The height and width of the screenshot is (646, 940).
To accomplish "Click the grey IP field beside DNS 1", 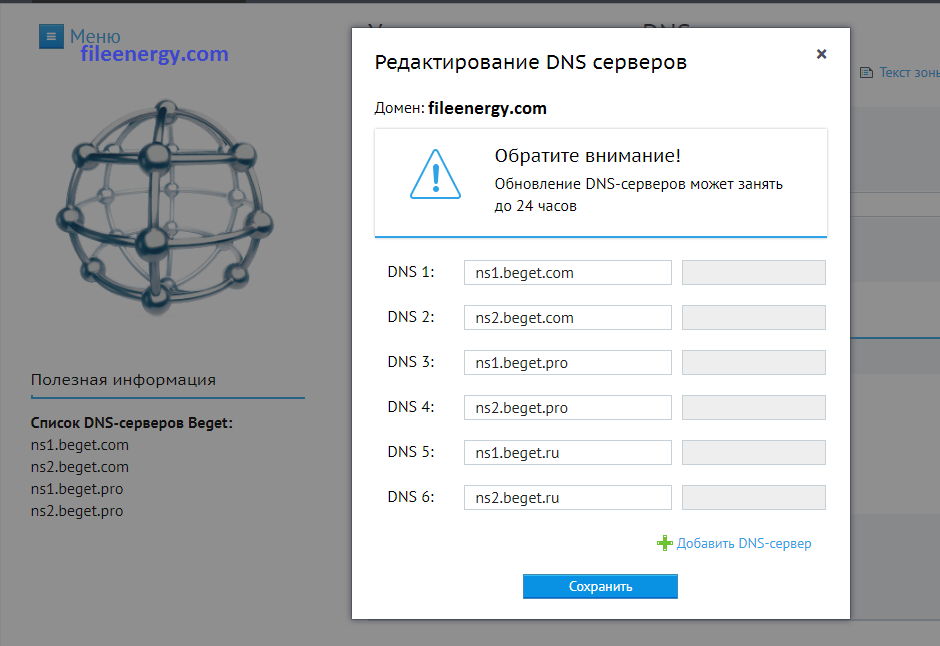I will coord(754,273).
